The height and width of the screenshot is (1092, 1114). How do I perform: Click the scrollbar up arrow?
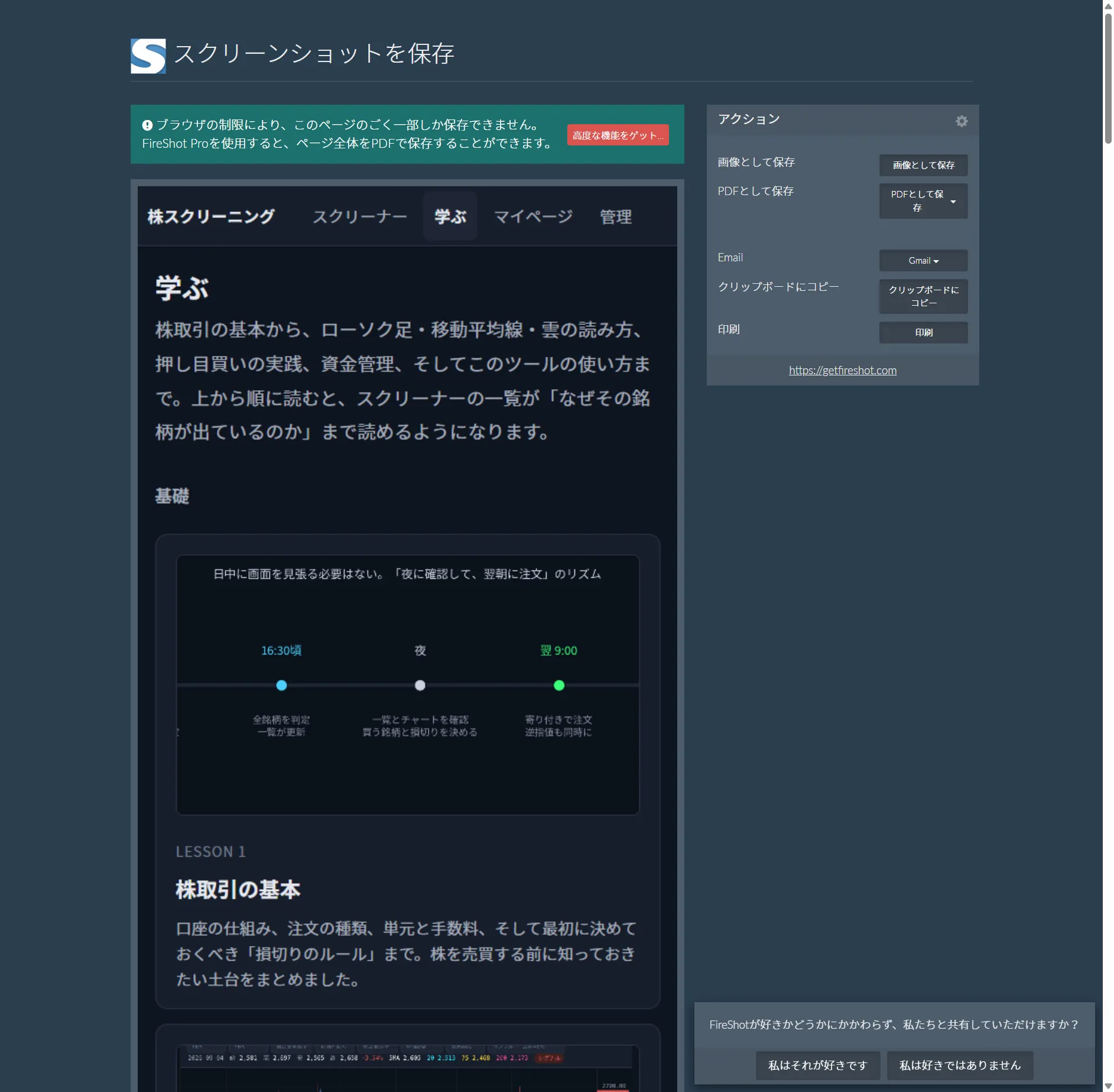coord(1108,5)
